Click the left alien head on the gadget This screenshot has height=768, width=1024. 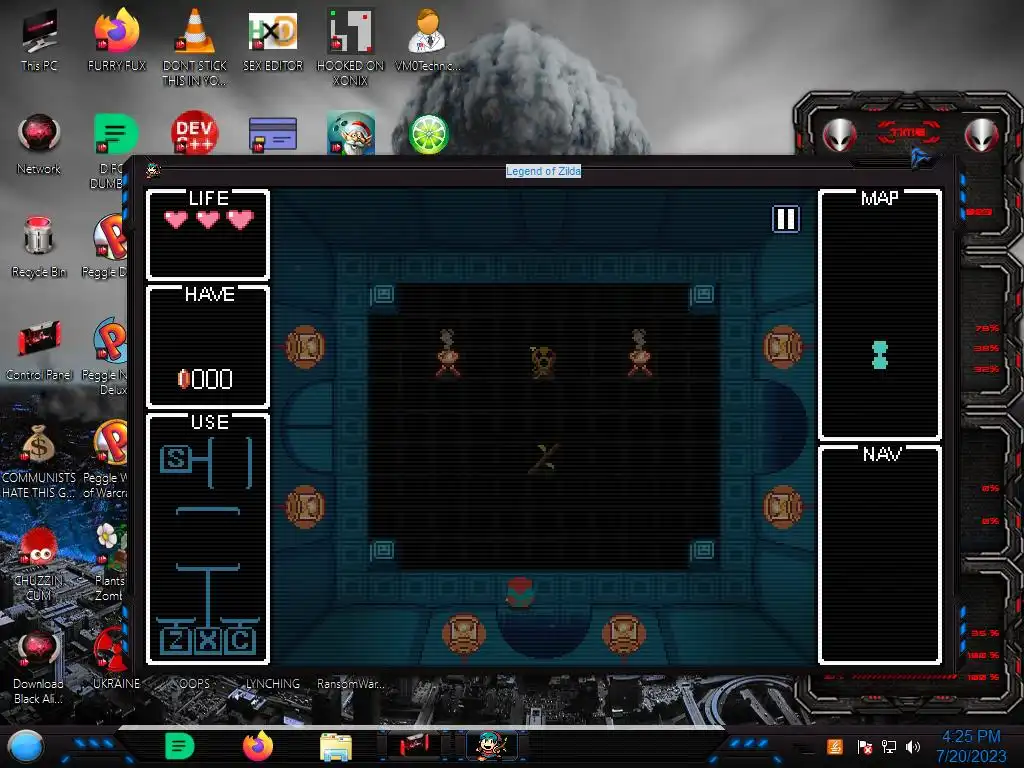pos(839,135)
